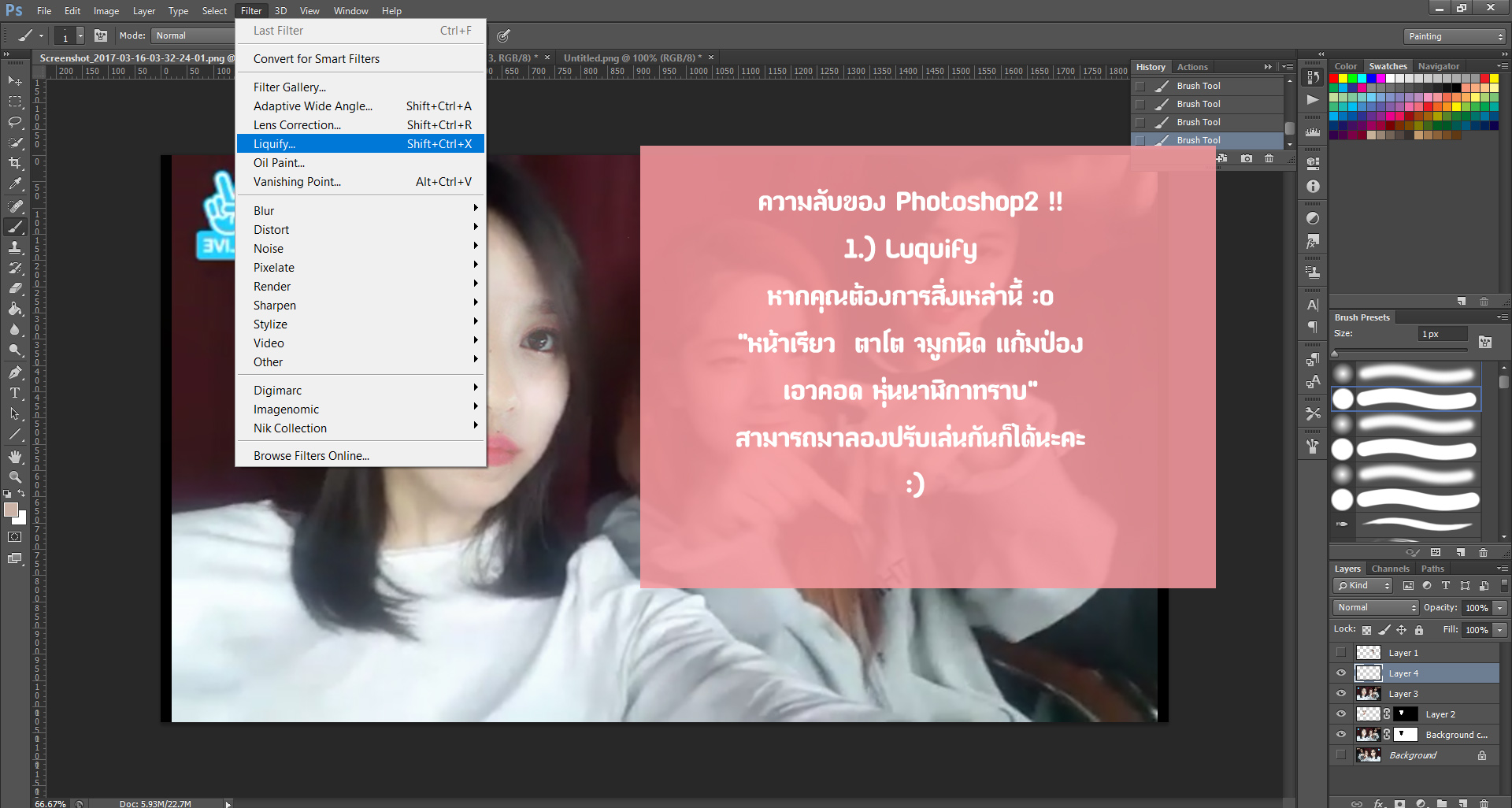The image size is (1512, 808).
Task: Select the Layer 2 mask thumbnail
Action: [1405, 714]
